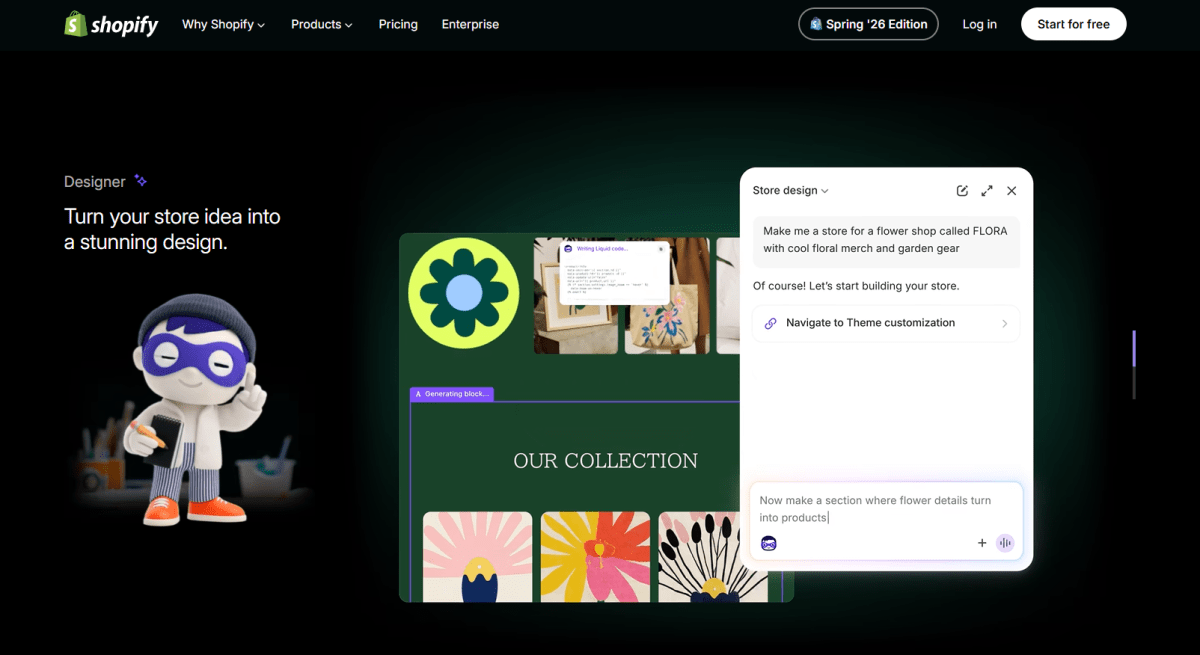
Task: Open the Spring '26 Edition pill
Action: pos(868,24)
